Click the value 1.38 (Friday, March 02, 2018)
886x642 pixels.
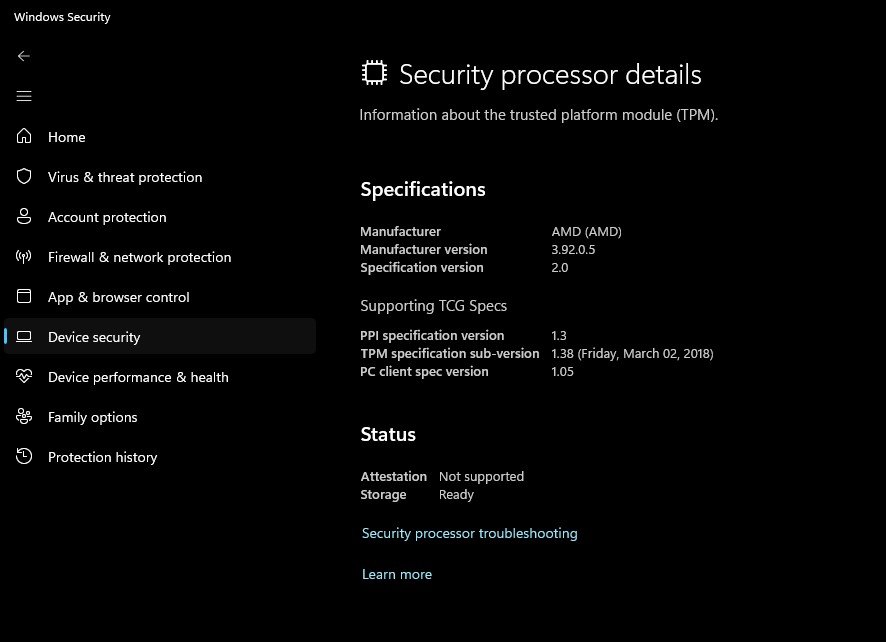632,354
